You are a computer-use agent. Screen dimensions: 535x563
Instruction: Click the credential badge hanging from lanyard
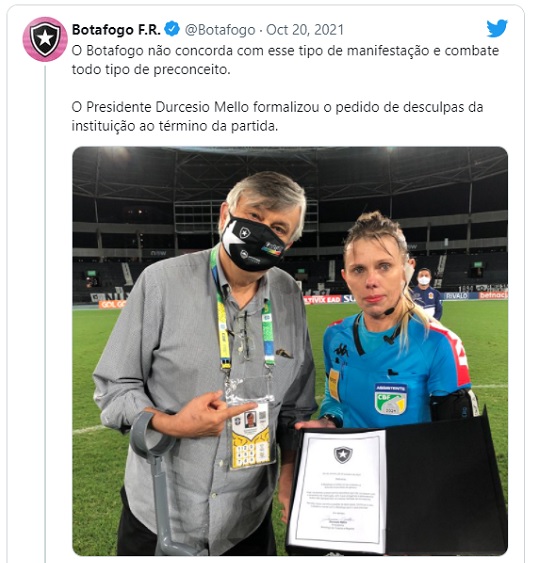pos(250,435)
